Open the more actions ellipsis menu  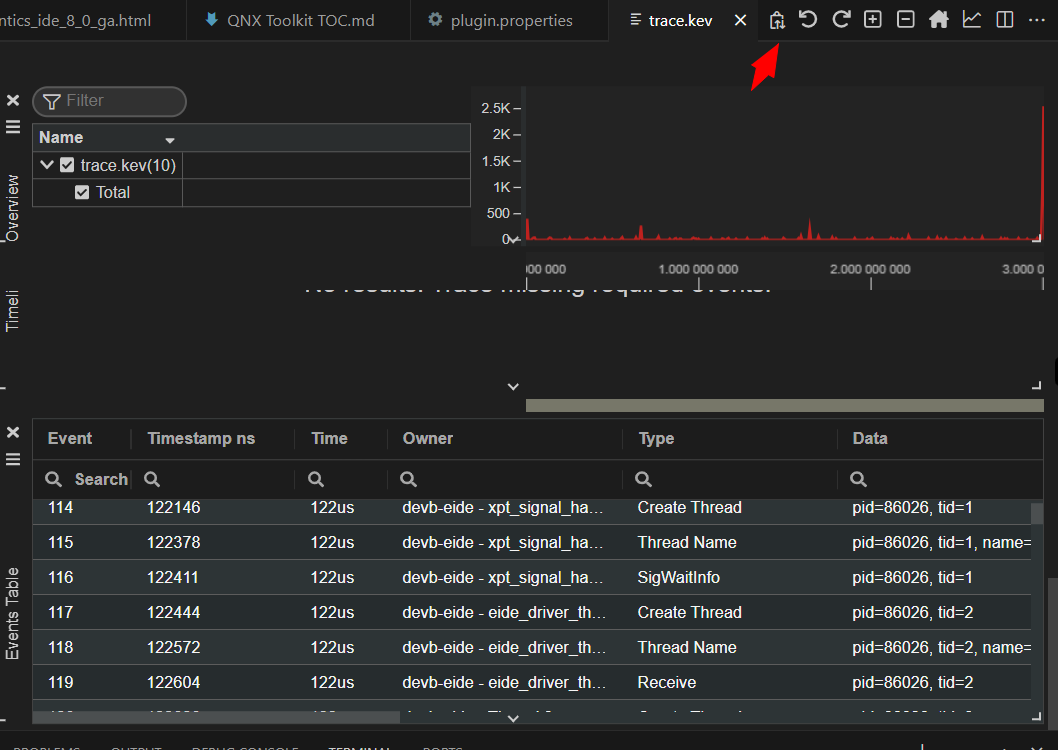click(1037, 20)
